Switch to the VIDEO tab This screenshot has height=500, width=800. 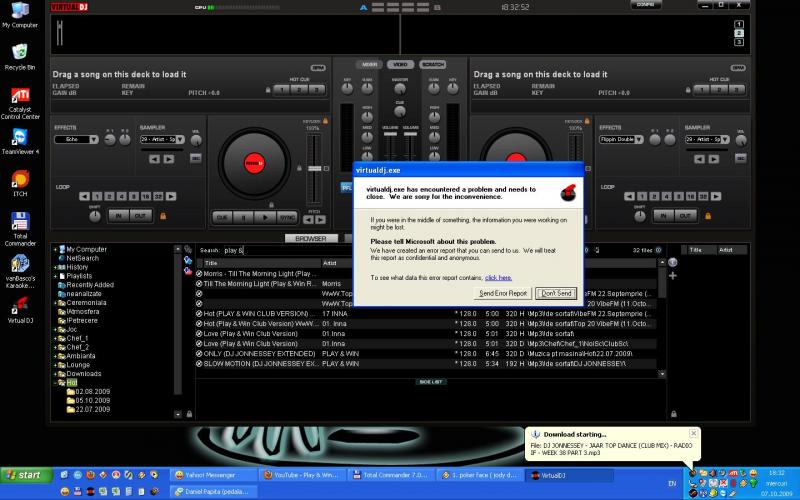click(x=401, y=65)
